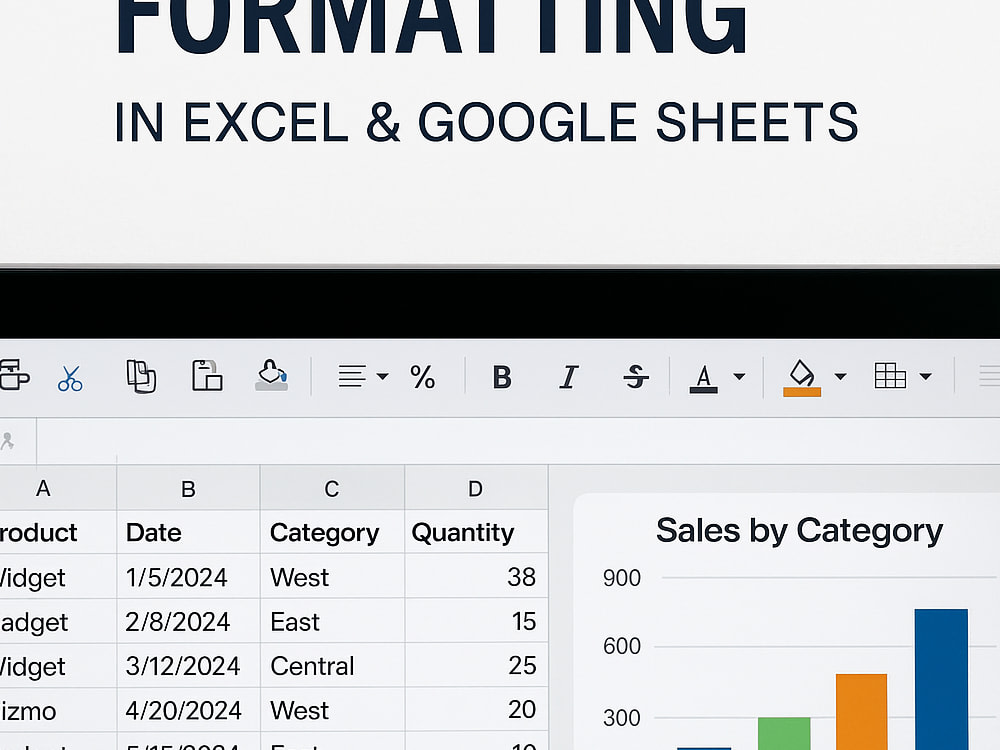
Task: Select column D header
Action: pos(476,489)
